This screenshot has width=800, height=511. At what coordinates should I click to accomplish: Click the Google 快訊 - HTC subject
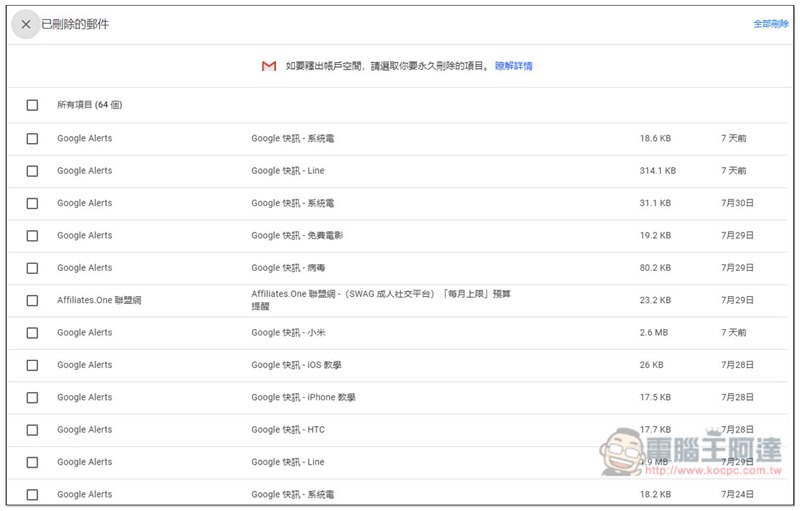pos(288,430)
